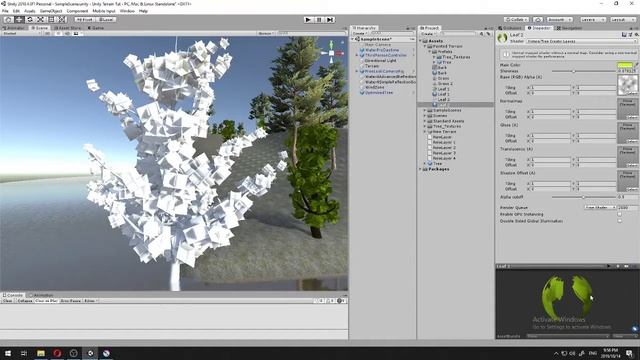This screenshot has height=360, width=640.
Task: Click the Play button
Action: [x=308, y=20]
